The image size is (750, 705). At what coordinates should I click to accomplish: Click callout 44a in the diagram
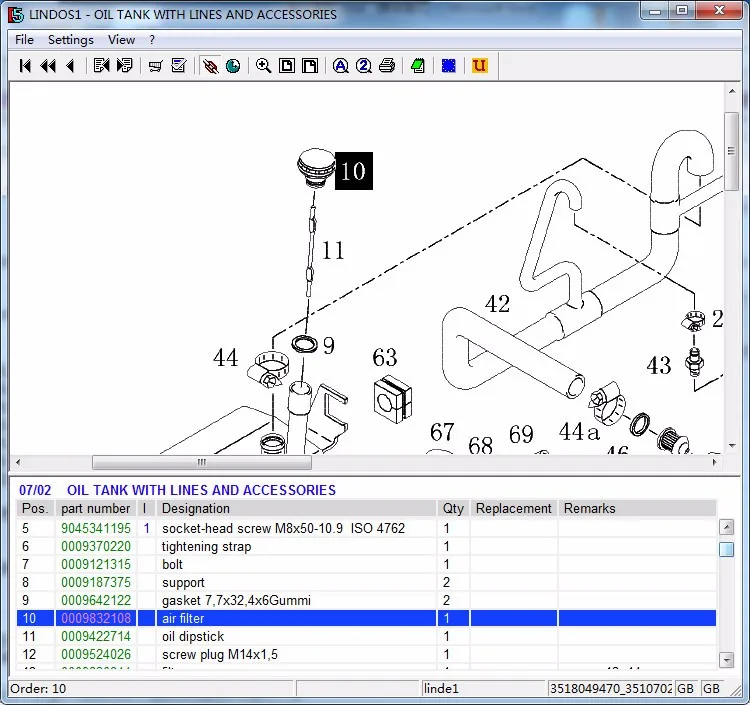click(579, 431)
